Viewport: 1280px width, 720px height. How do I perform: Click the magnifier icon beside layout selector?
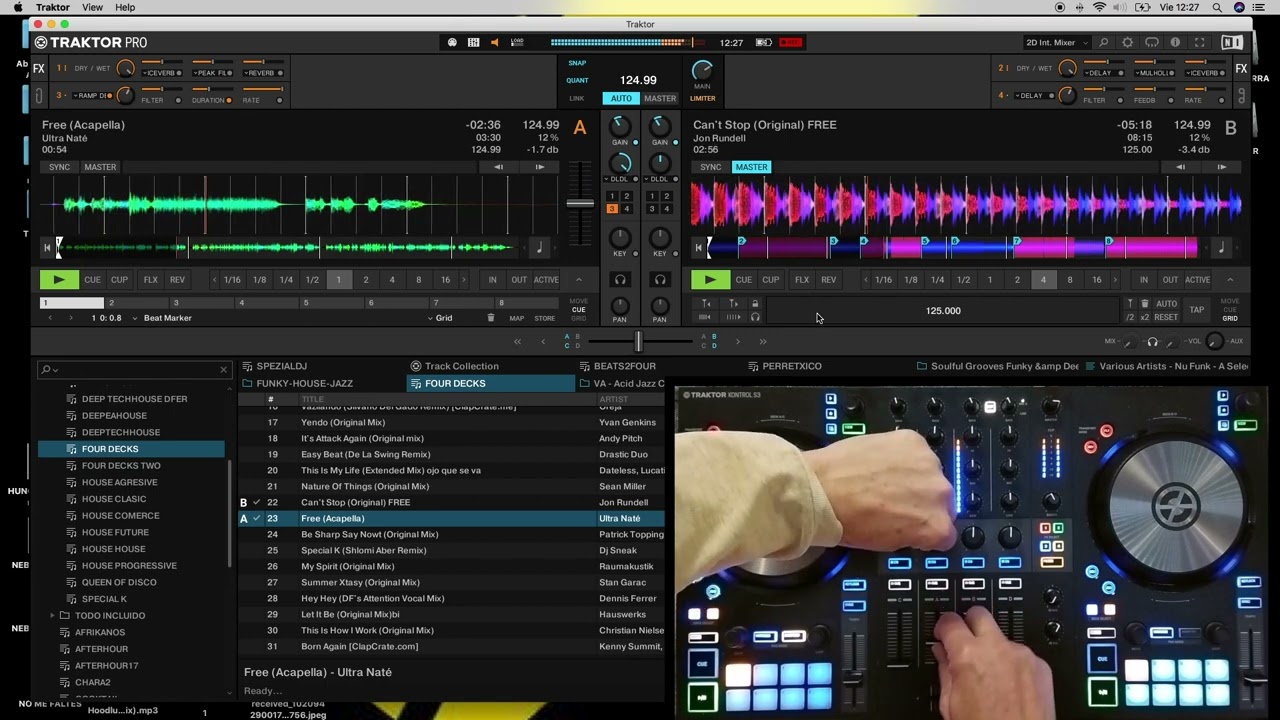(1103, 42)
